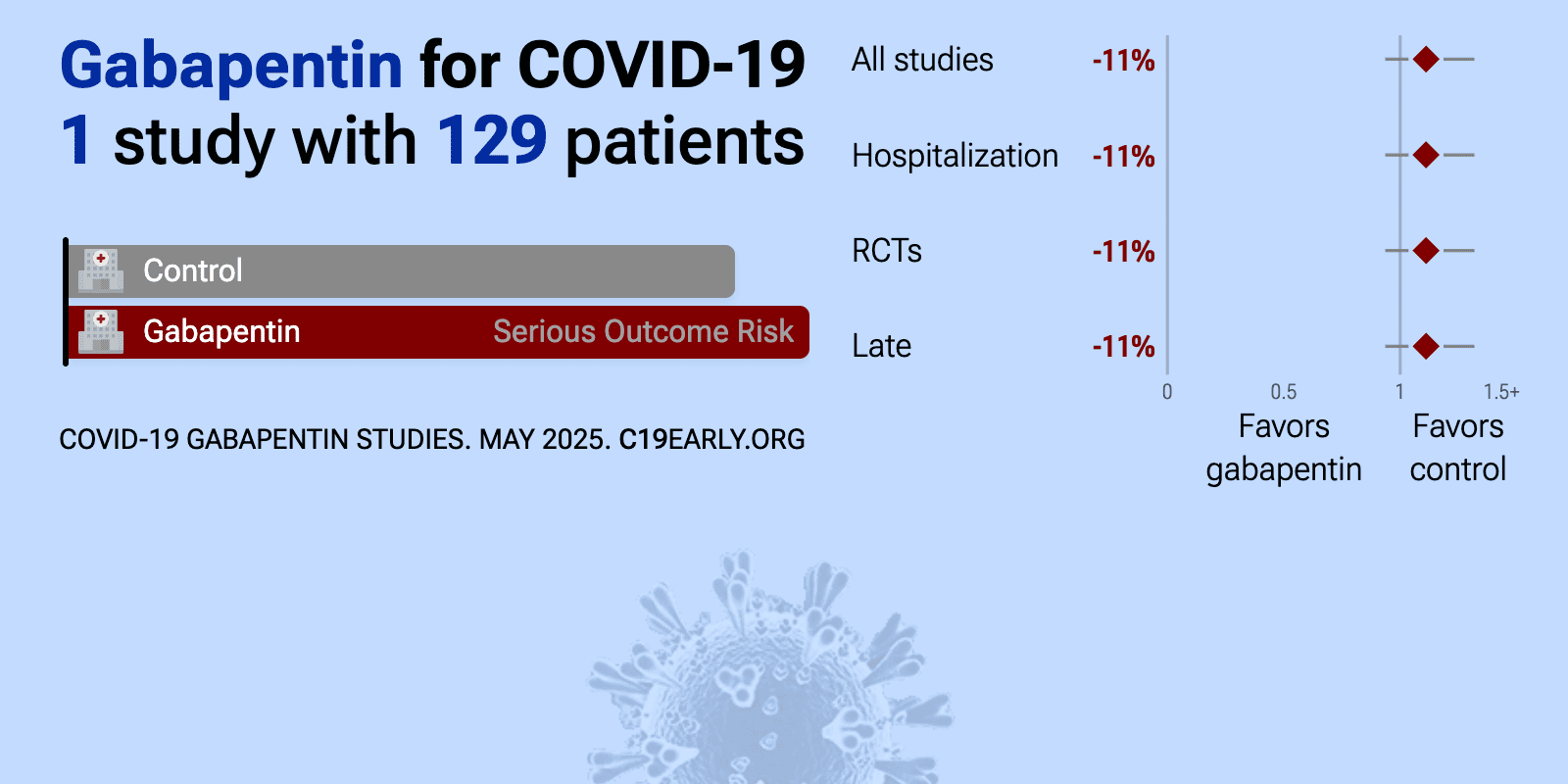1568x784 pixels.
Task: Click the -11% value beside Hospitalization
Action: point(1123,156)
